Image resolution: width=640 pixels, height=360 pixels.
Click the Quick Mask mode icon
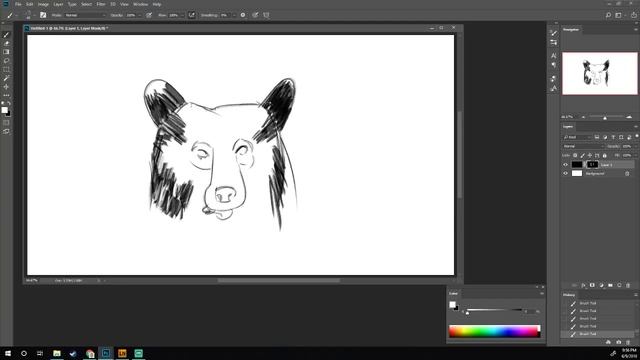tap(6, 122)
